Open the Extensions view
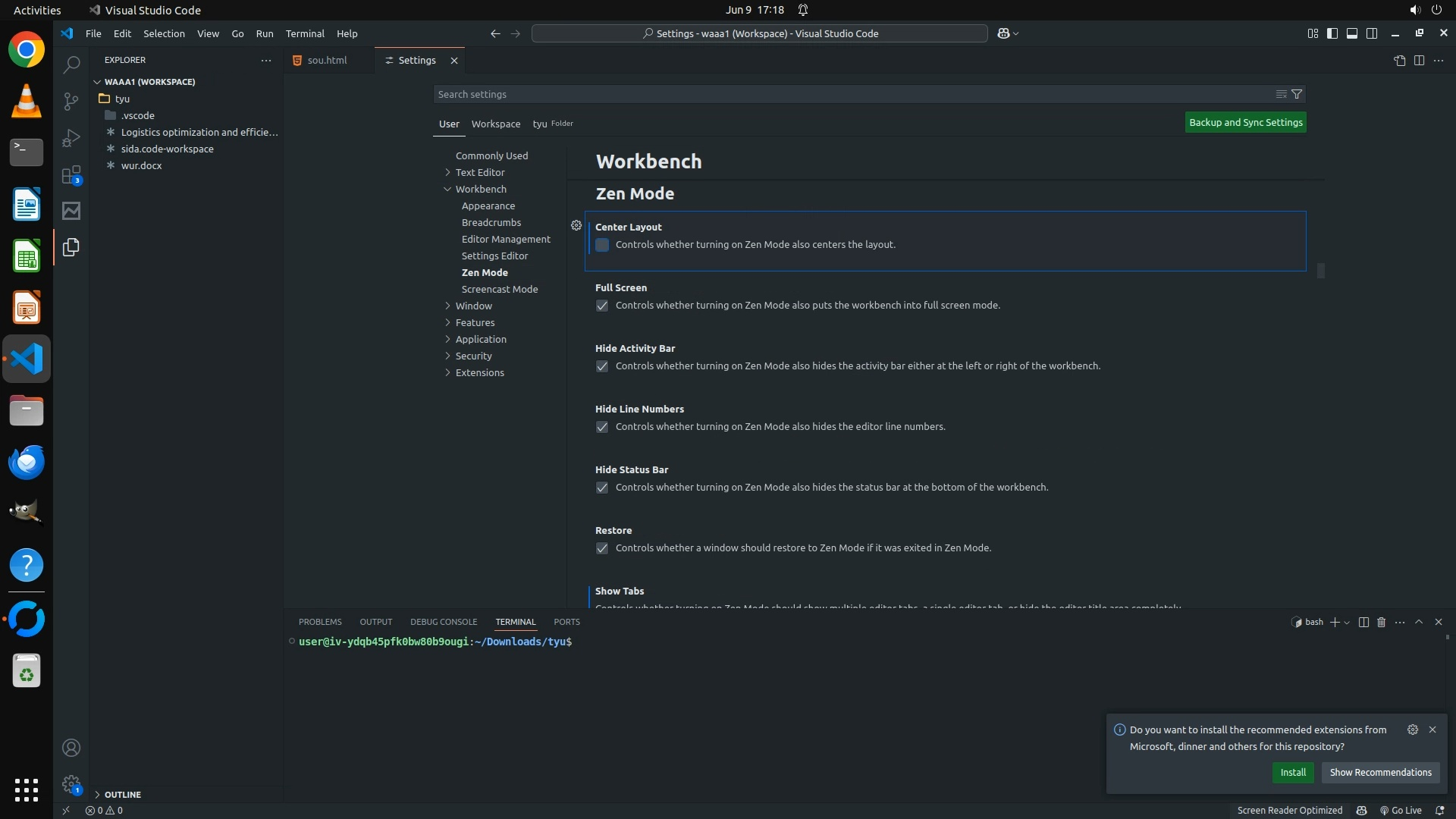Viewport: 1456px width, 819px height. point(71,175)
